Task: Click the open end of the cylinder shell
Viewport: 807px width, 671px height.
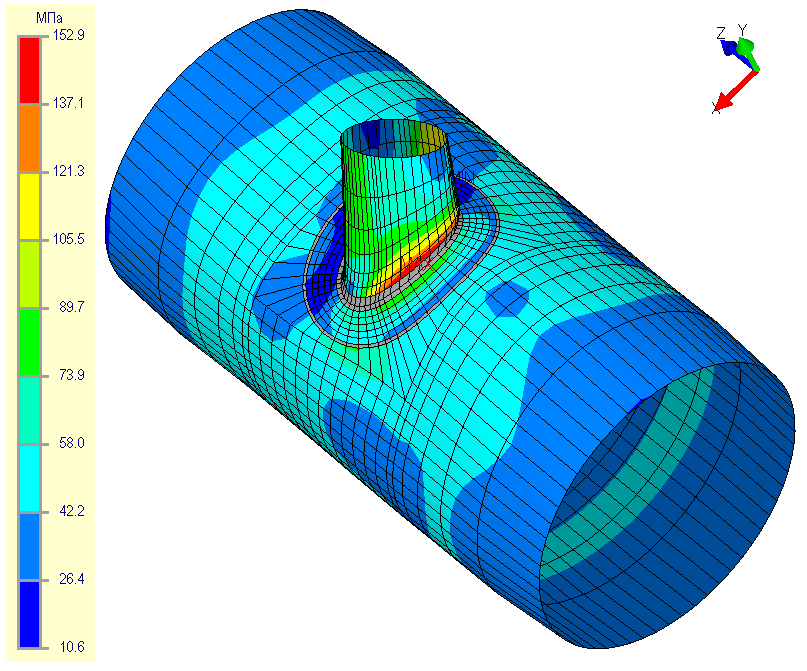Action: pyautogui.click(x=666, y=504)
